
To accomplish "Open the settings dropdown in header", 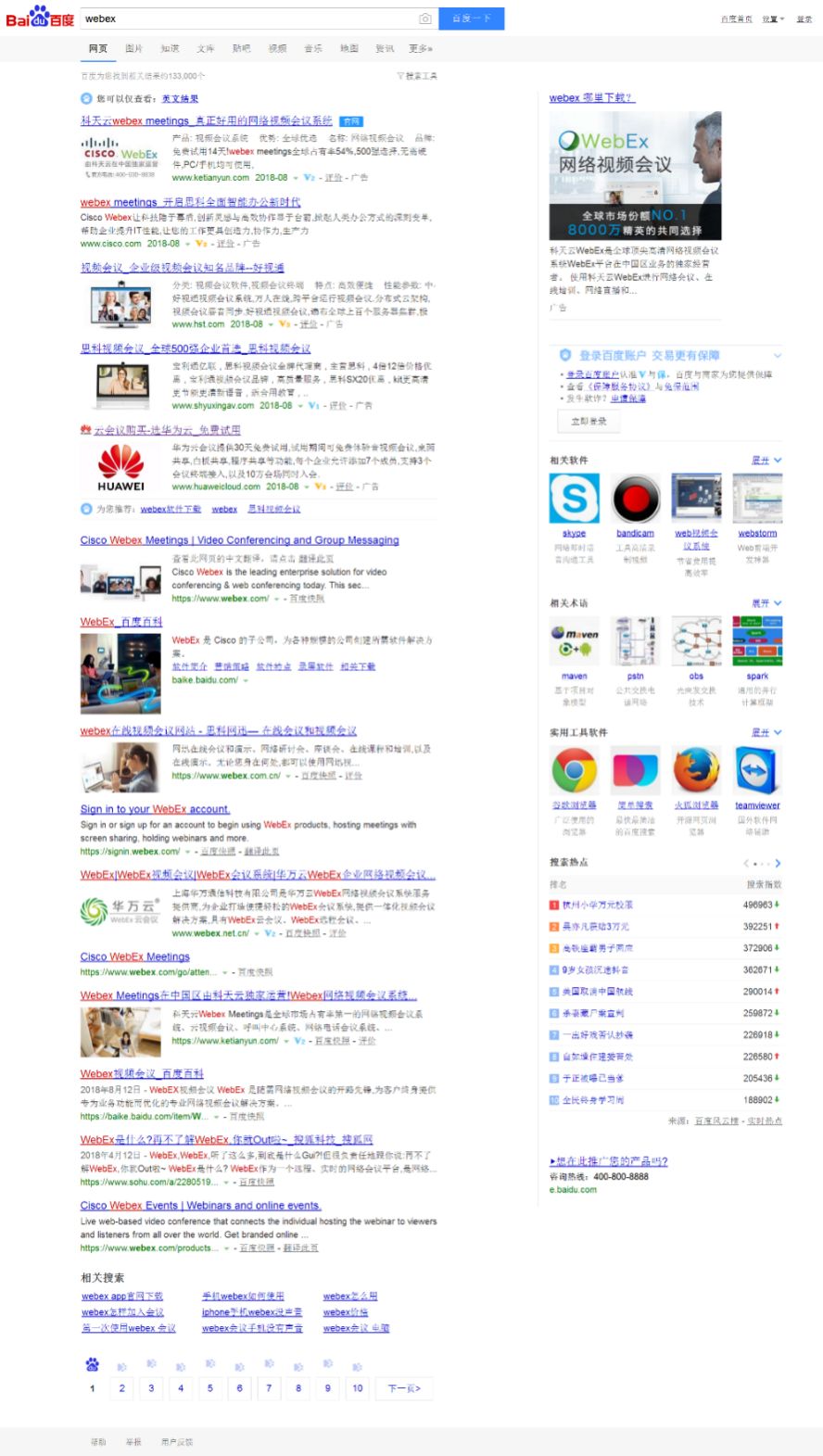I will [773, 19].
